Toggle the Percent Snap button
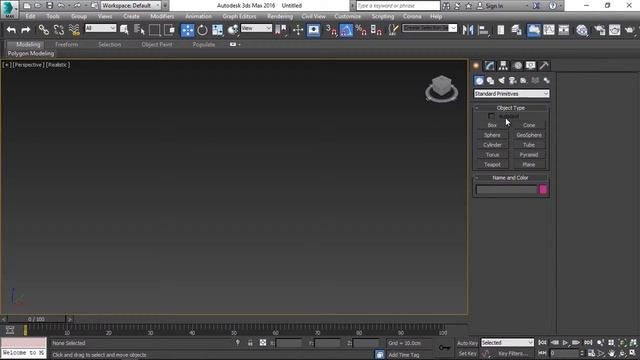640x360 pixels. (361, 30)
